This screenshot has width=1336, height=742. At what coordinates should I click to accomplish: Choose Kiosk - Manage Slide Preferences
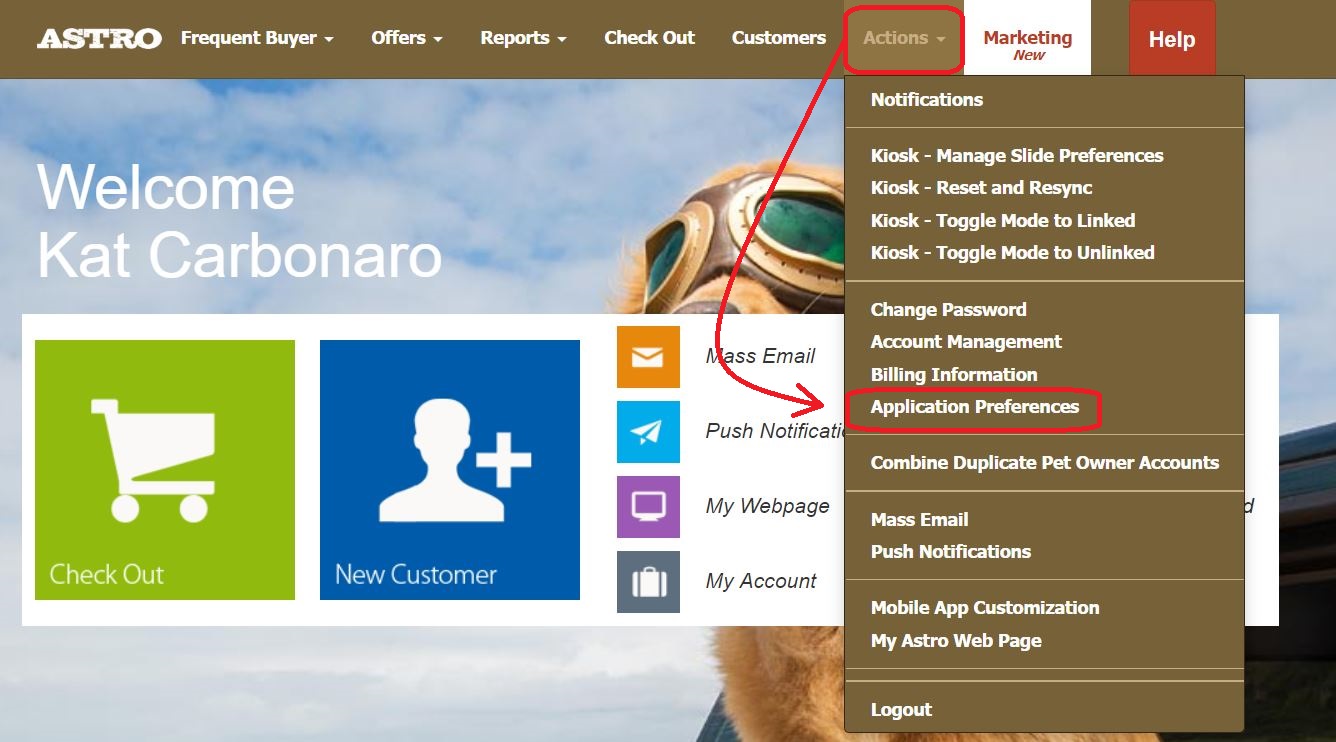[1017, 156]
